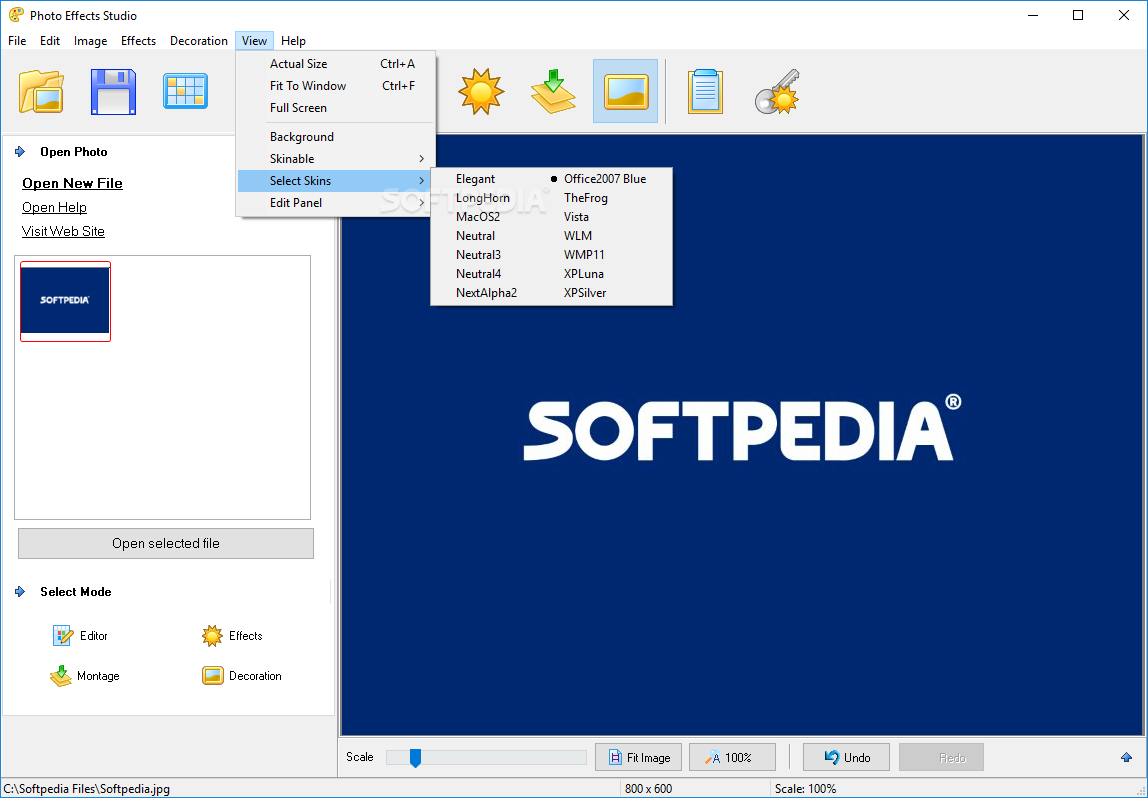
Task: Click the Scale slider handle
Action: 415,758
